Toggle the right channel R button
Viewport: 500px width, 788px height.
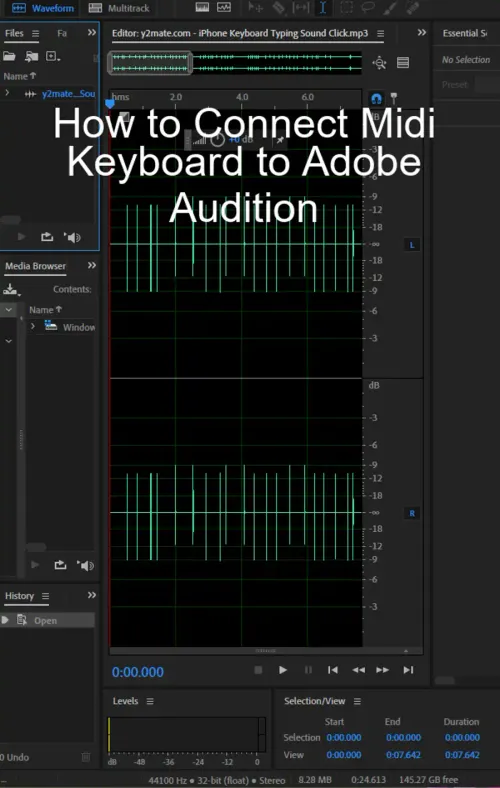tap(412, 513)
